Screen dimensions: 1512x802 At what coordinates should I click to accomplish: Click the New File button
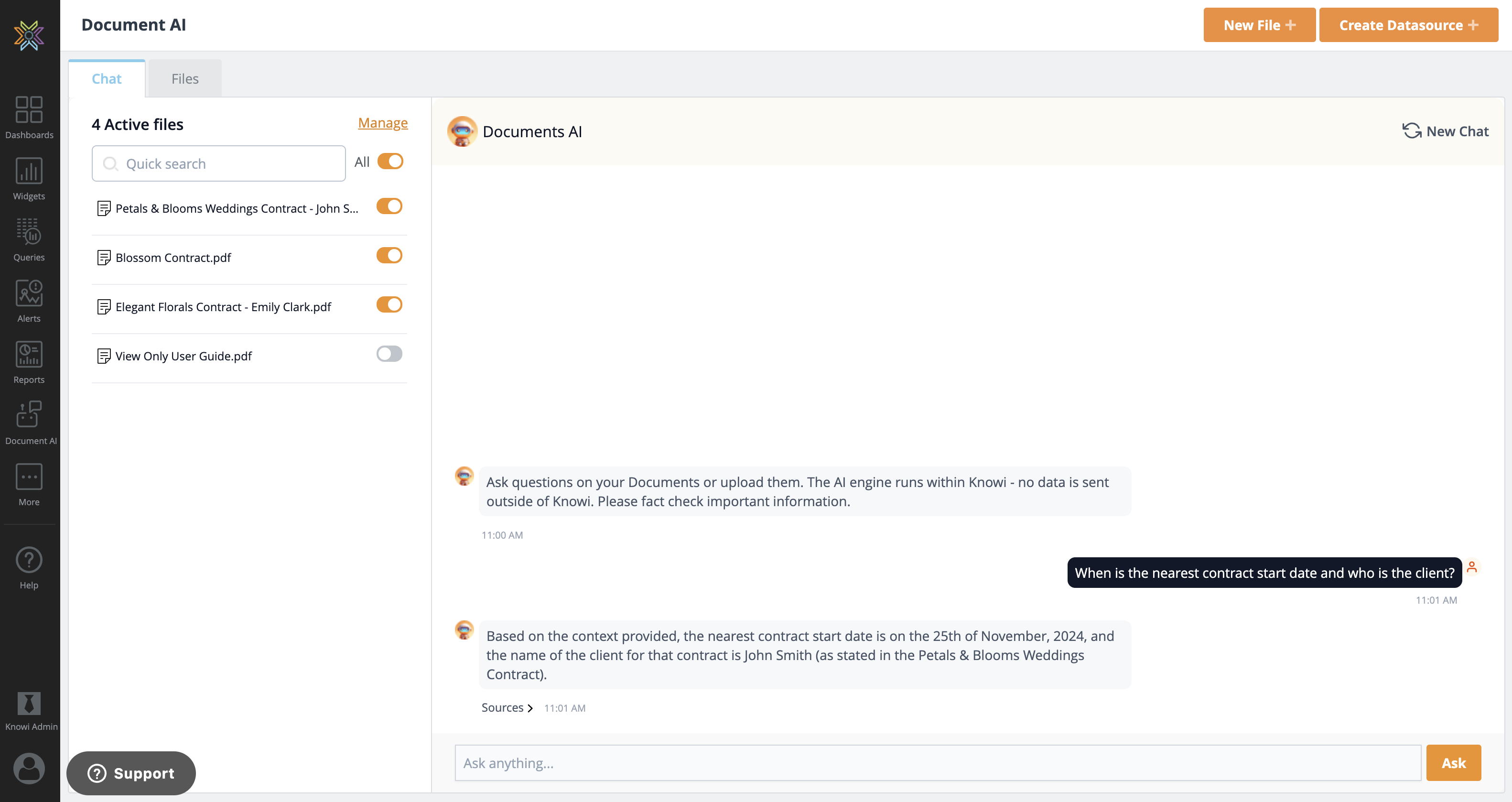(x=1259, y=25)
